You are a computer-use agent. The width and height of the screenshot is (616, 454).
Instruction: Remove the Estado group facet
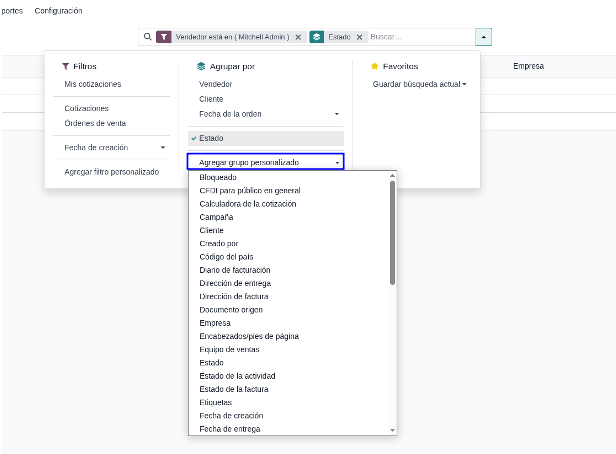(x=359, y=37)
